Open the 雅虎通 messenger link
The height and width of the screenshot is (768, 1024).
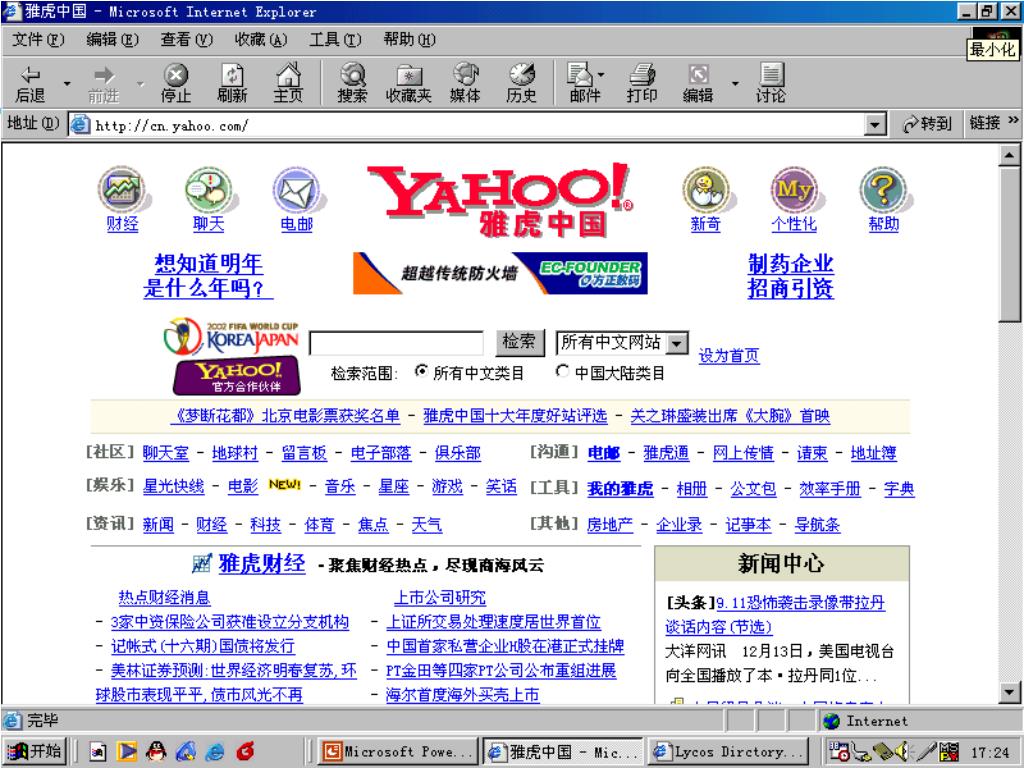pyautogui.click(x=666, y=453)
